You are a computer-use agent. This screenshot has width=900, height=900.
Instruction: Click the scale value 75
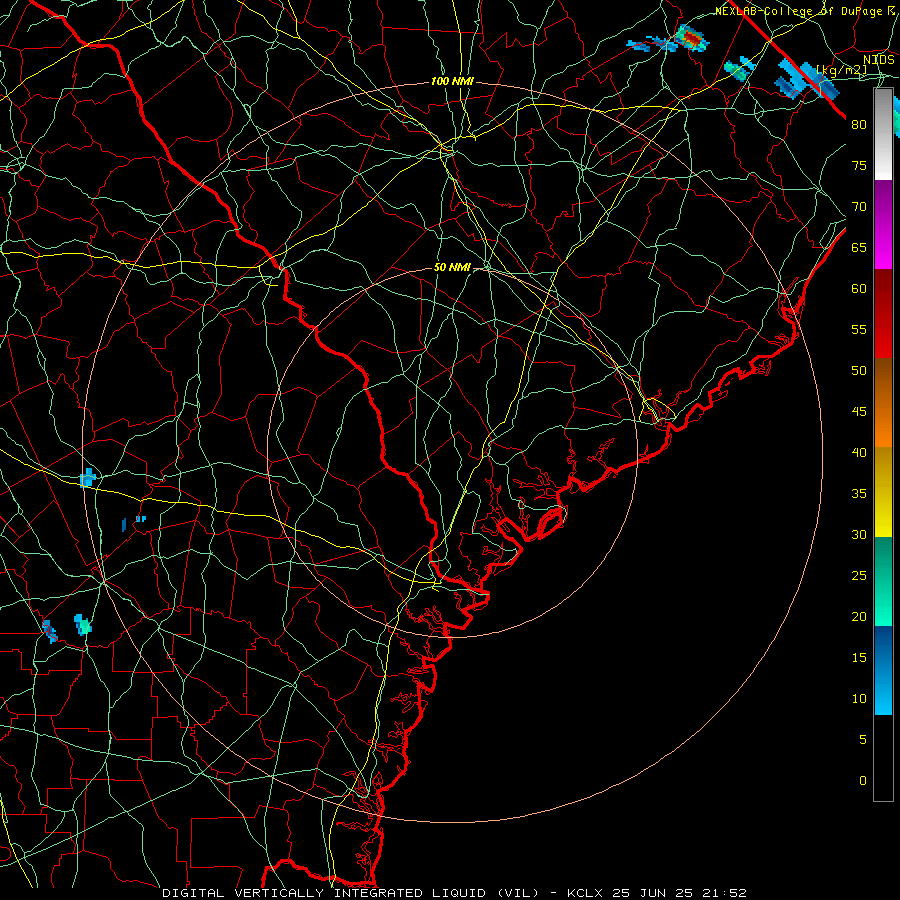click(859, 166)
